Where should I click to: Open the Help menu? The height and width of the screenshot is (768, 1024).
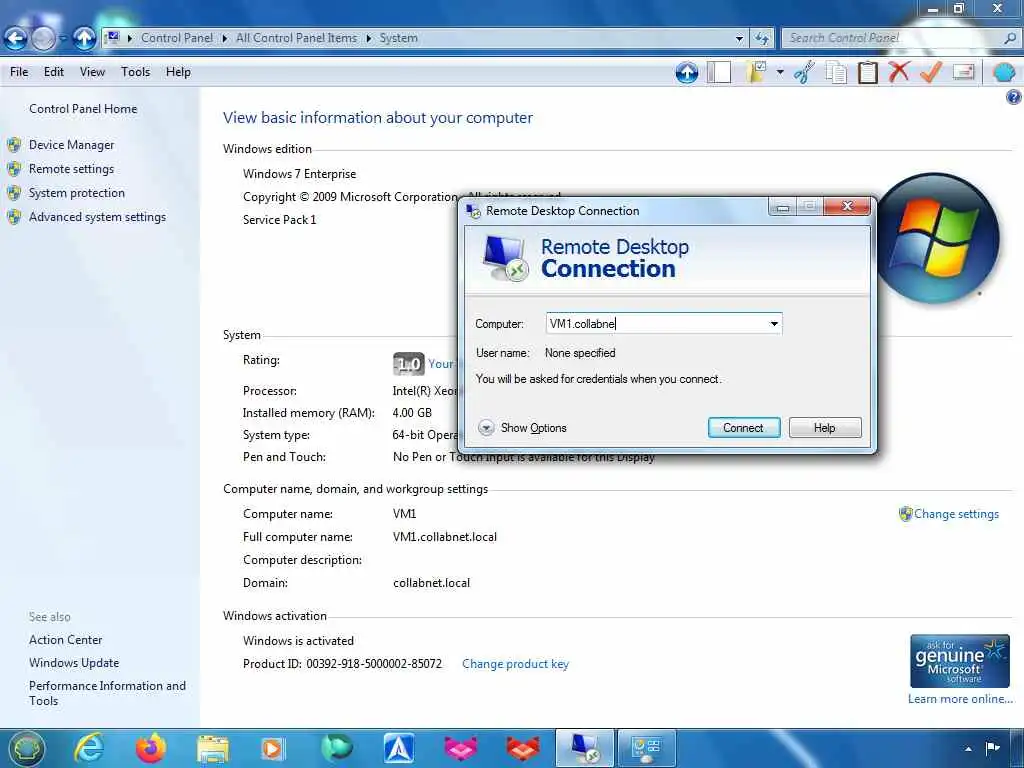point(178,72)
